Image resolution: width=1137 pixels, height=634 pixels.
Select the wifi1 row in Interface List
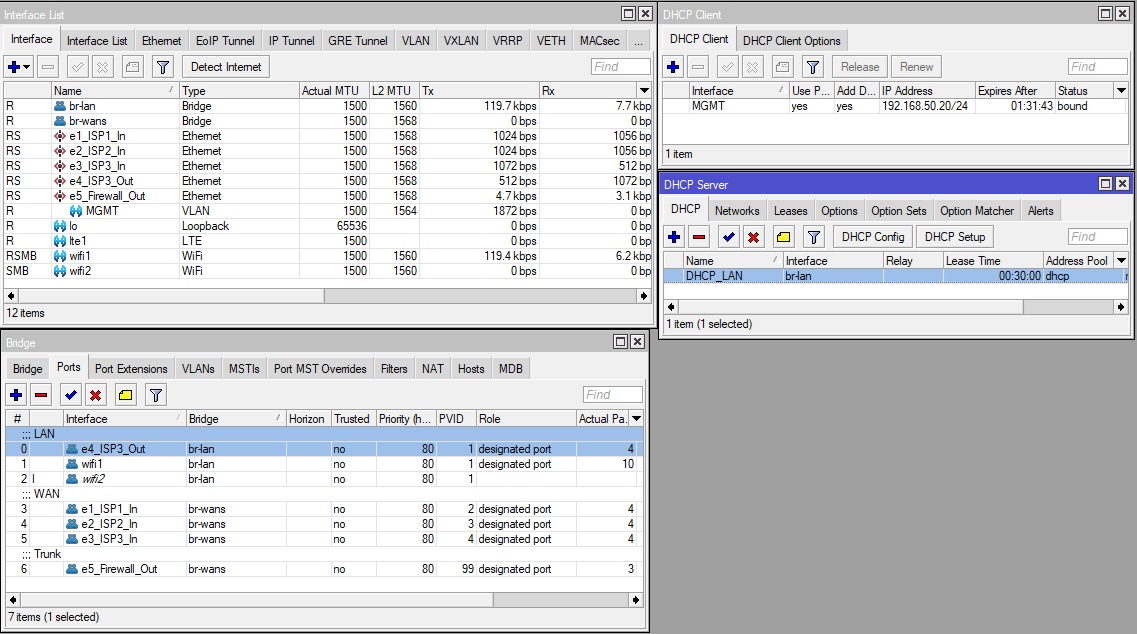click(327, 256)
